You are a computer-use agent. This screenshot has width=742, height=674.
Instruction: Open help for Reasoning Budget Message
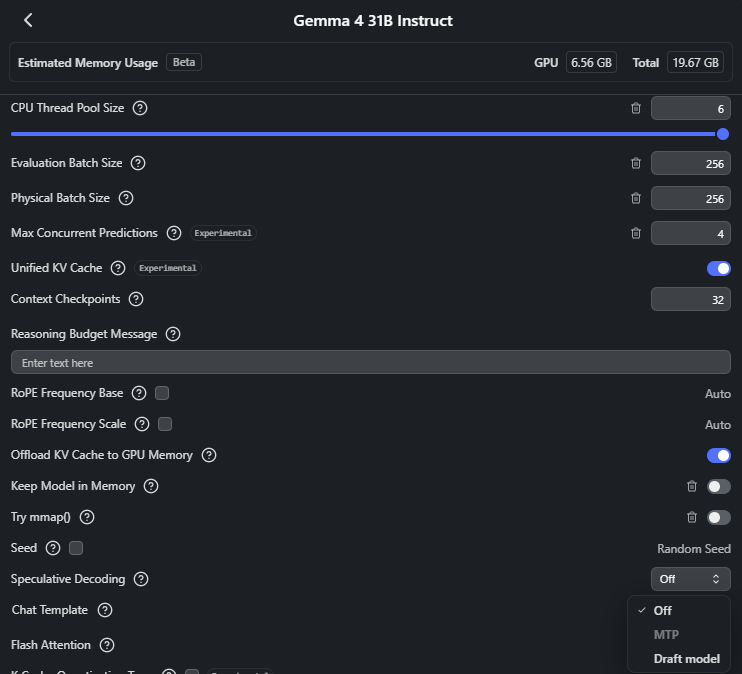(173, 334)
